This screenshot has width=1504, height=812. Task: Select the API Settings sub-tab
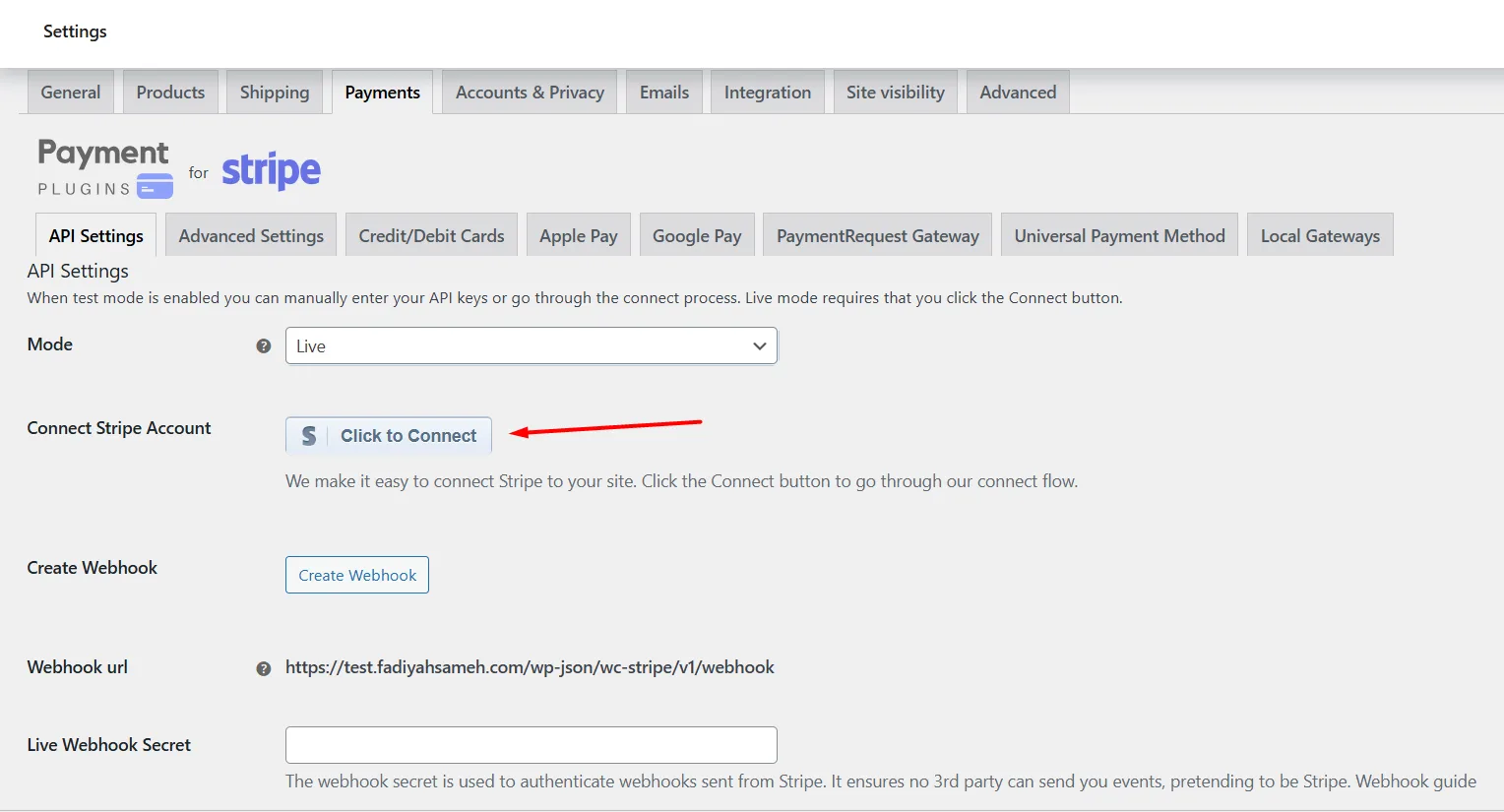point(96,235)
